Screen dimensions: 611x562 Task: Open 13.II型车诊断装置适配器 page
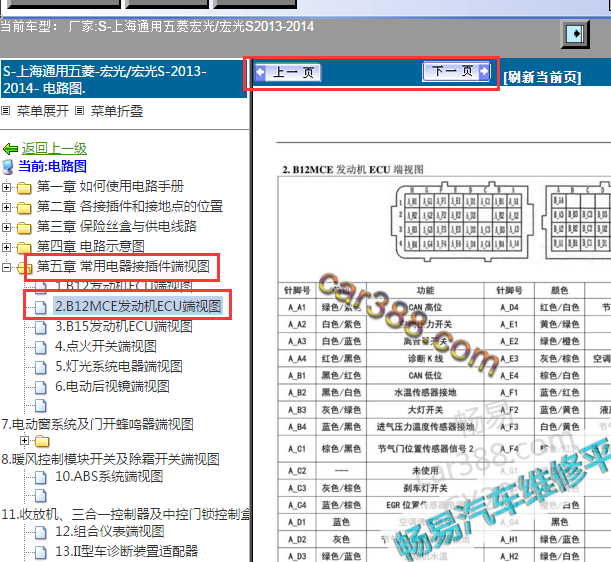click(127, 551)
